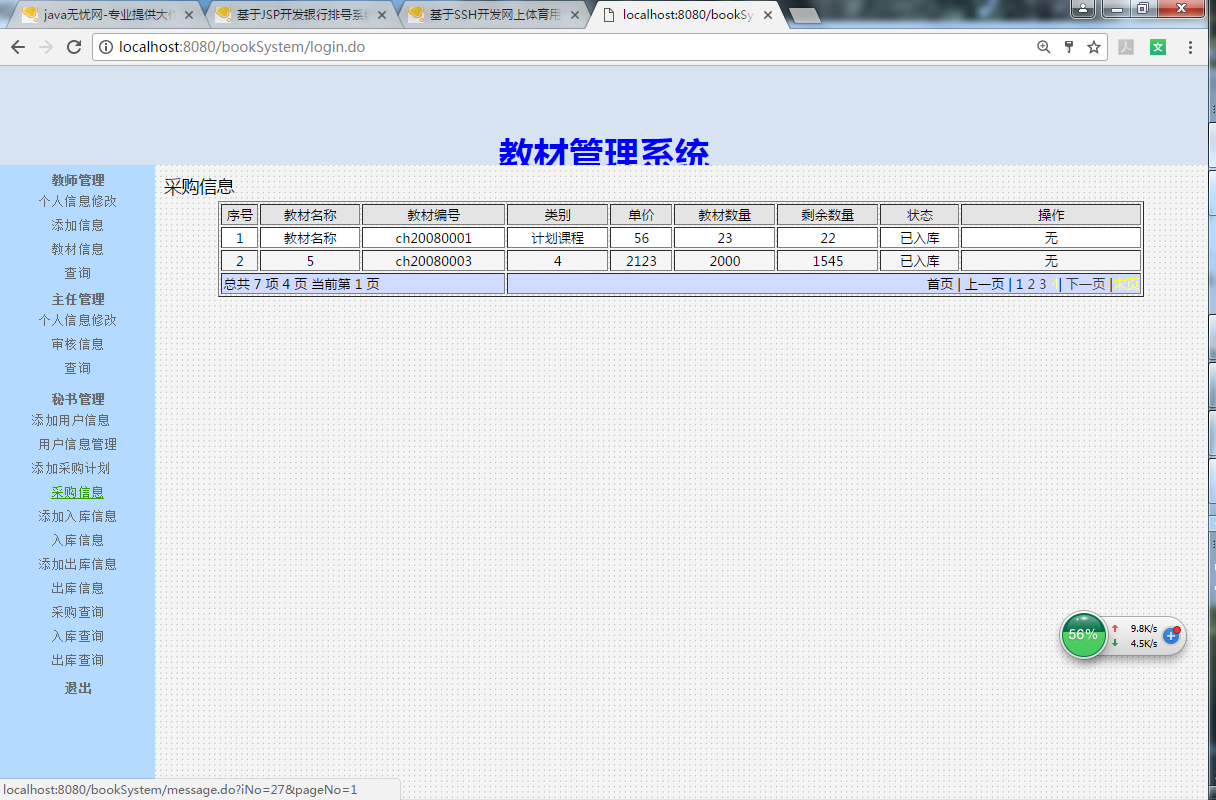
Task: Select the localhost:8080/bookSystem tab
Action: click(686, 15)
